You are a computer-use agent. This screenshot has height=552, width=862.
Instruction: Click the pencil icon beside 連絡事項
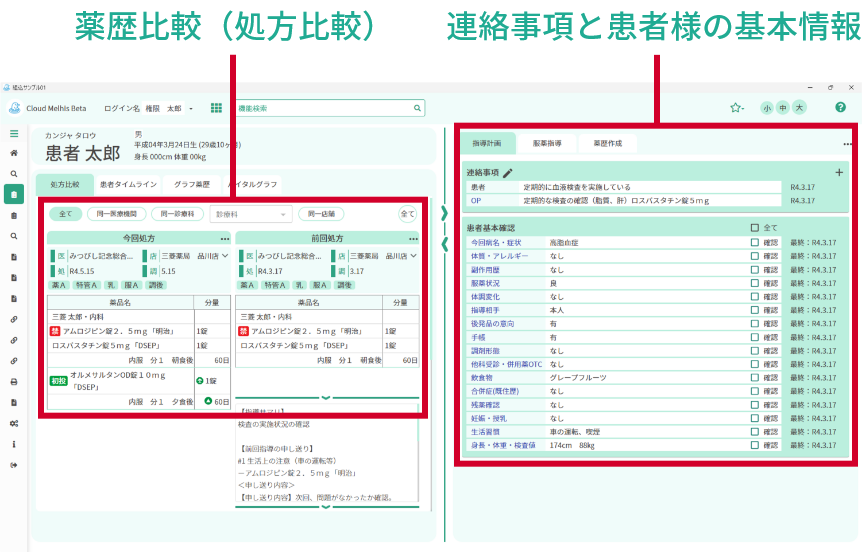coord(507,173)
